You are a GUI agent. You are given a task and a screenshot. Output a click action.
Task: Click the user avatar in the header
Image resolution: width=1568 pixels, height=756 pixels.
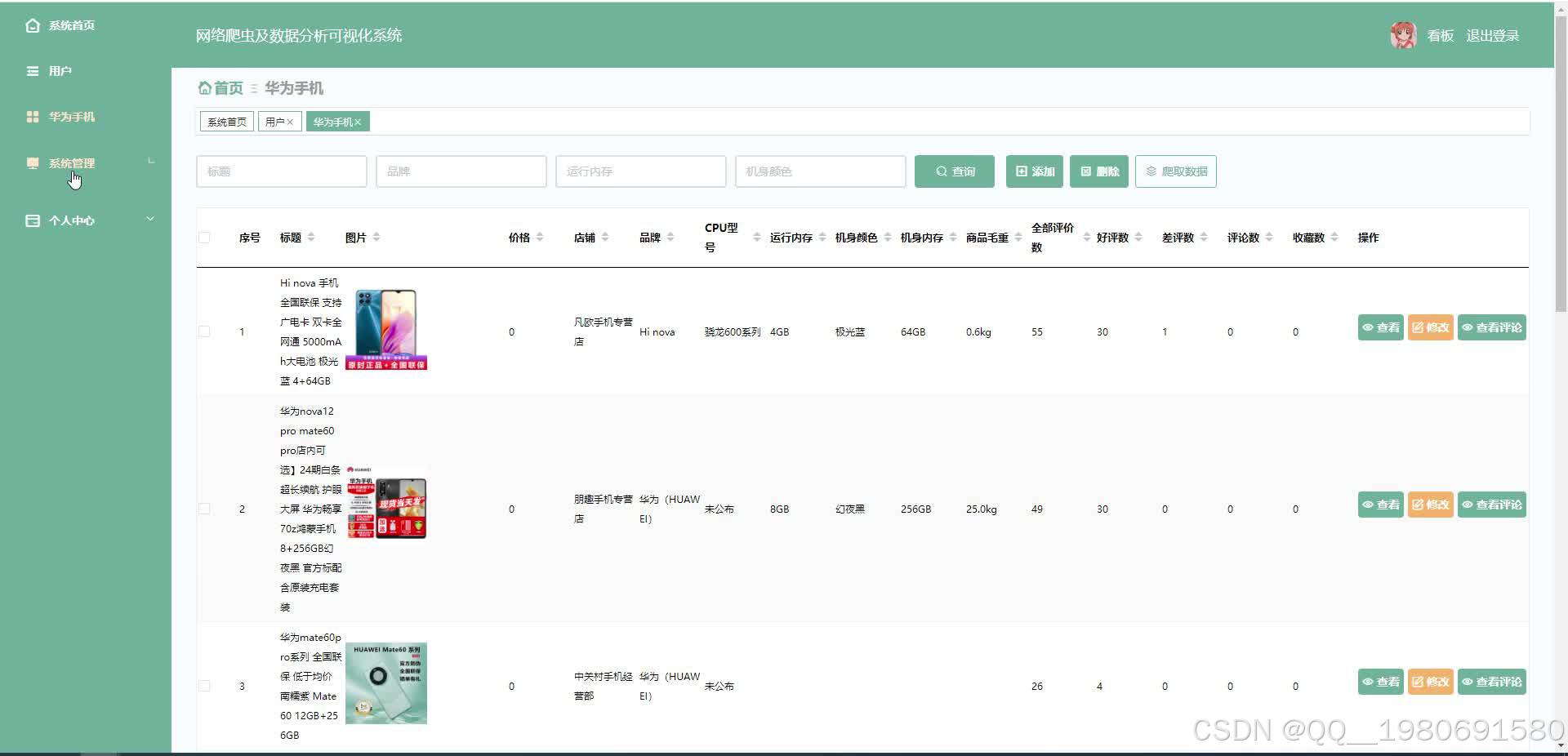pyautogui.click(x=1403, y=35)
